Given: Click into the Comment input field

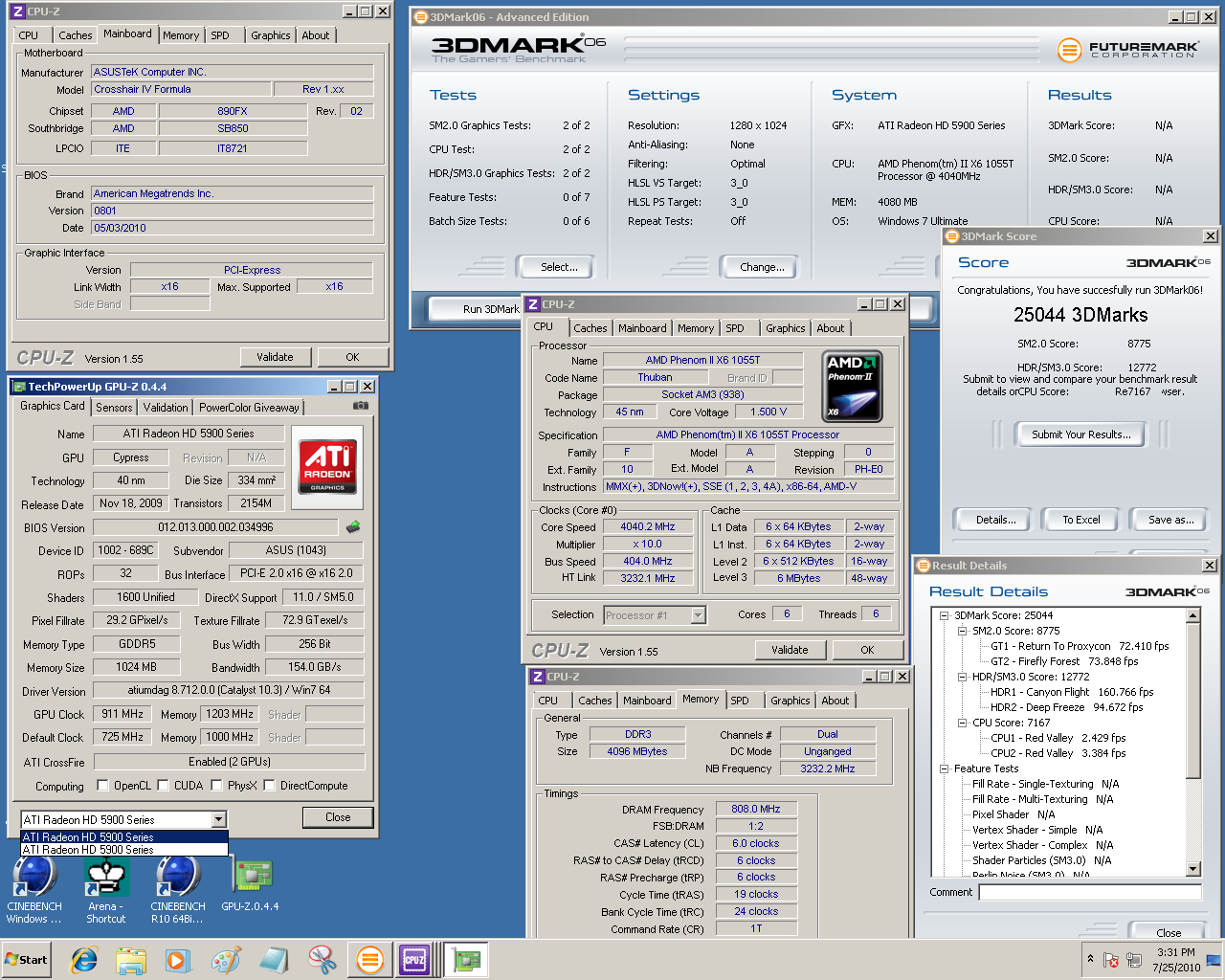Looking at the screenshot, I should coord(1089,892).
